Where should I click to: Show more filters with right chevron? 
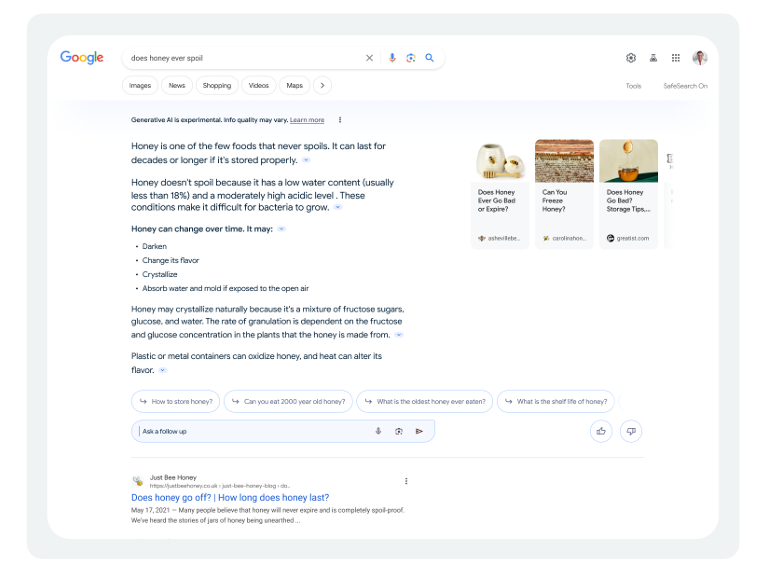coord(322,85)
